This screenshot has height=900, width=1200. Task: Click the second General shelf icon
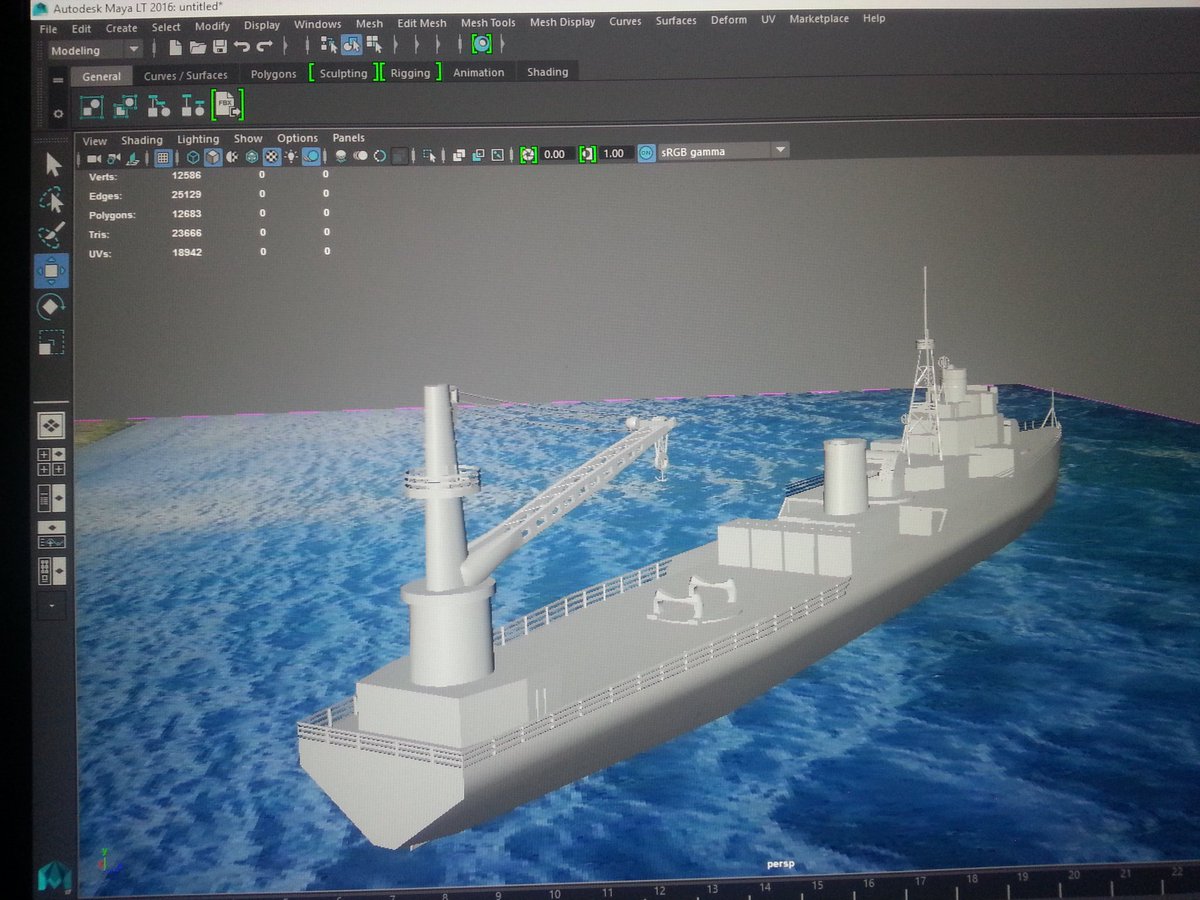coord(125,106)
